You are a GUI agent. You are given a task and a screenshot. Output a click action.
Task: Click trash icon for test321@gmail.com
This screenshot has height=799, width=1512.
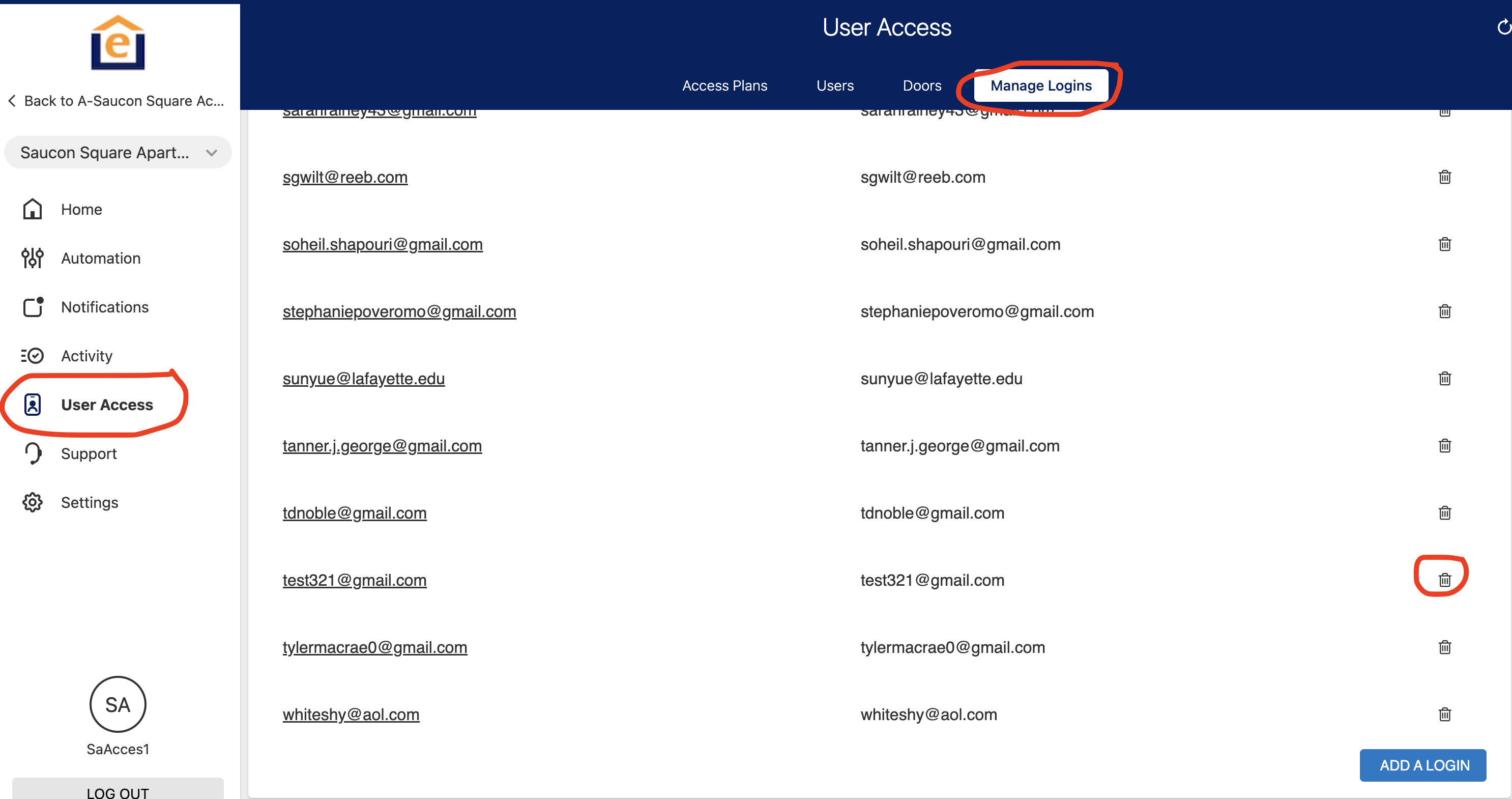(1444, 580)
